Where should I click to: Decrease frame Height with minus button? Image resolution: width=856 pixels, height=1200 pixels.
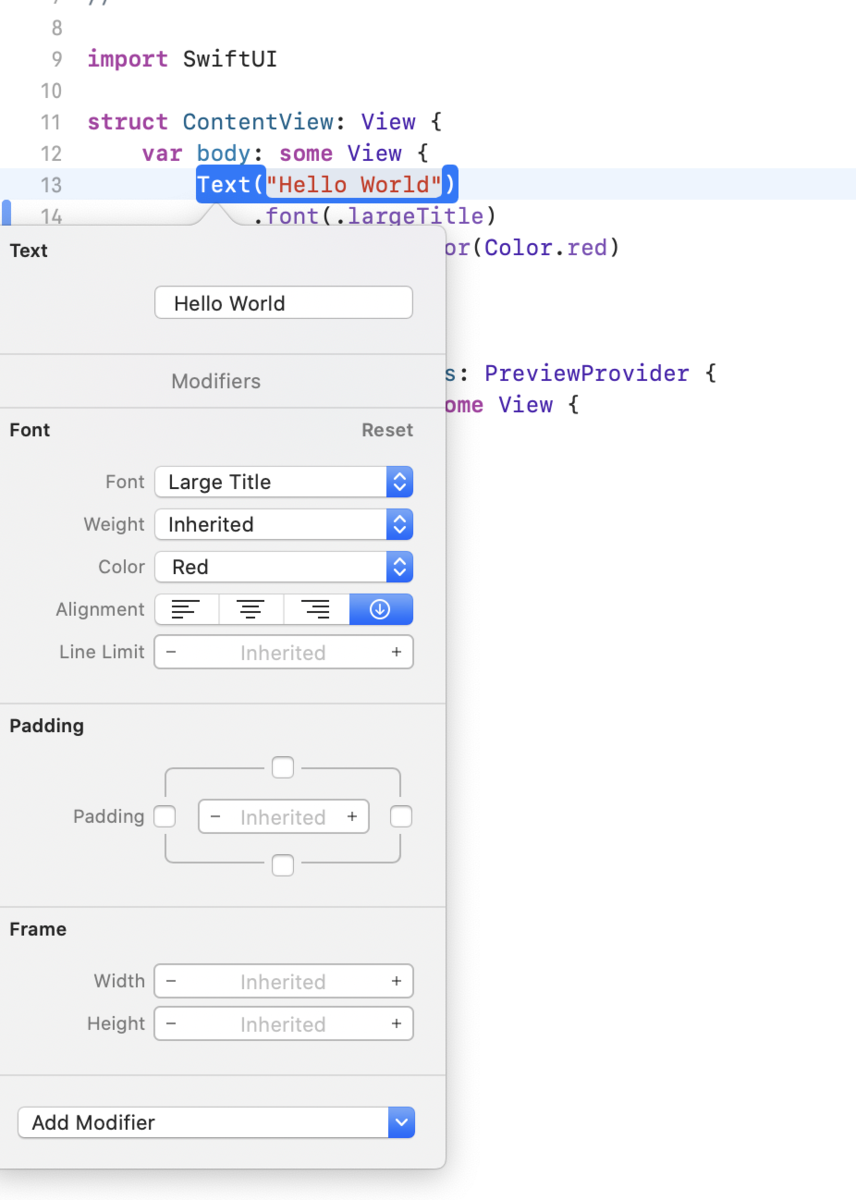click(171, 1024)
